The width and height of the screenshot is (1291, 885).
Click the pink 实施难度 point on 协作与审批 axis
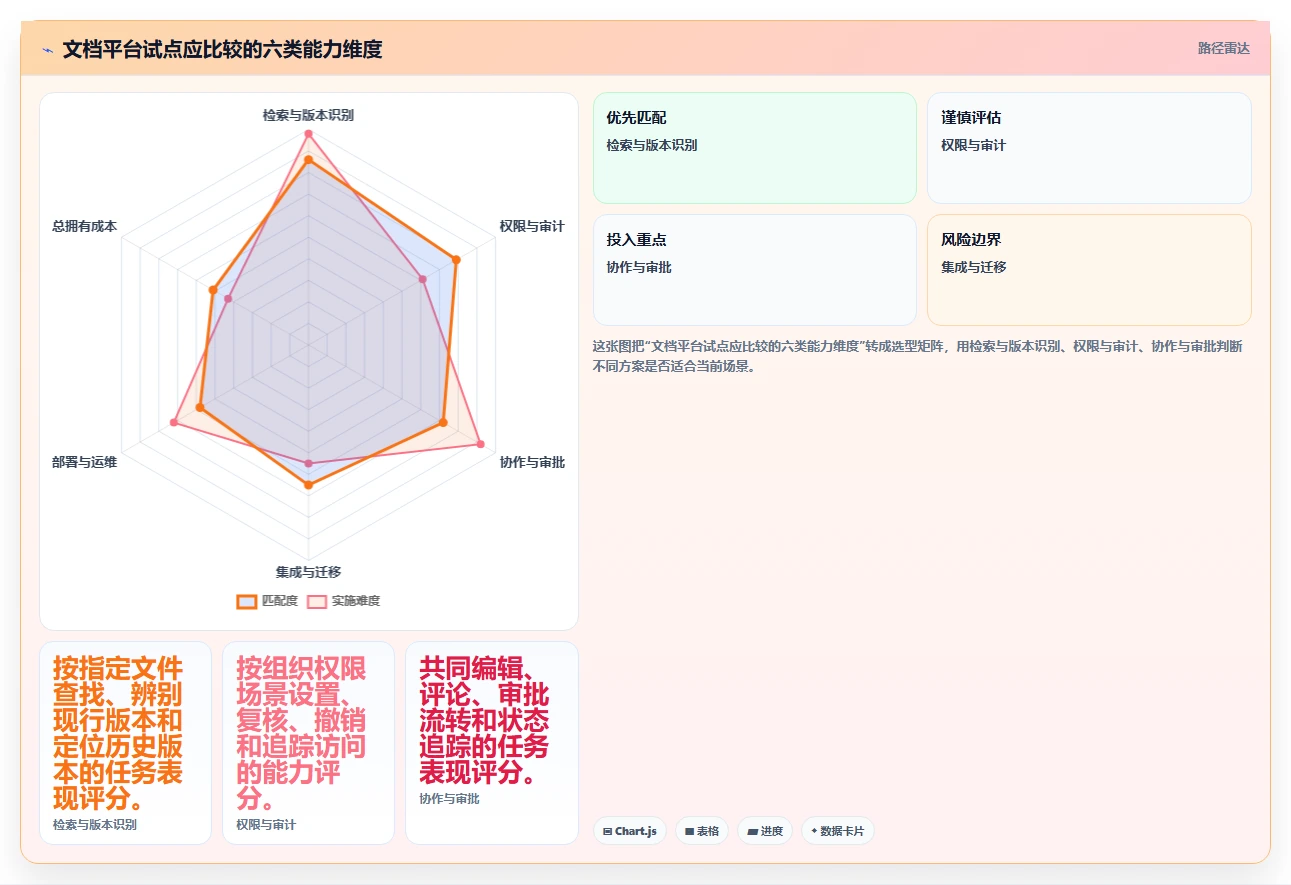tap(480, 444)
